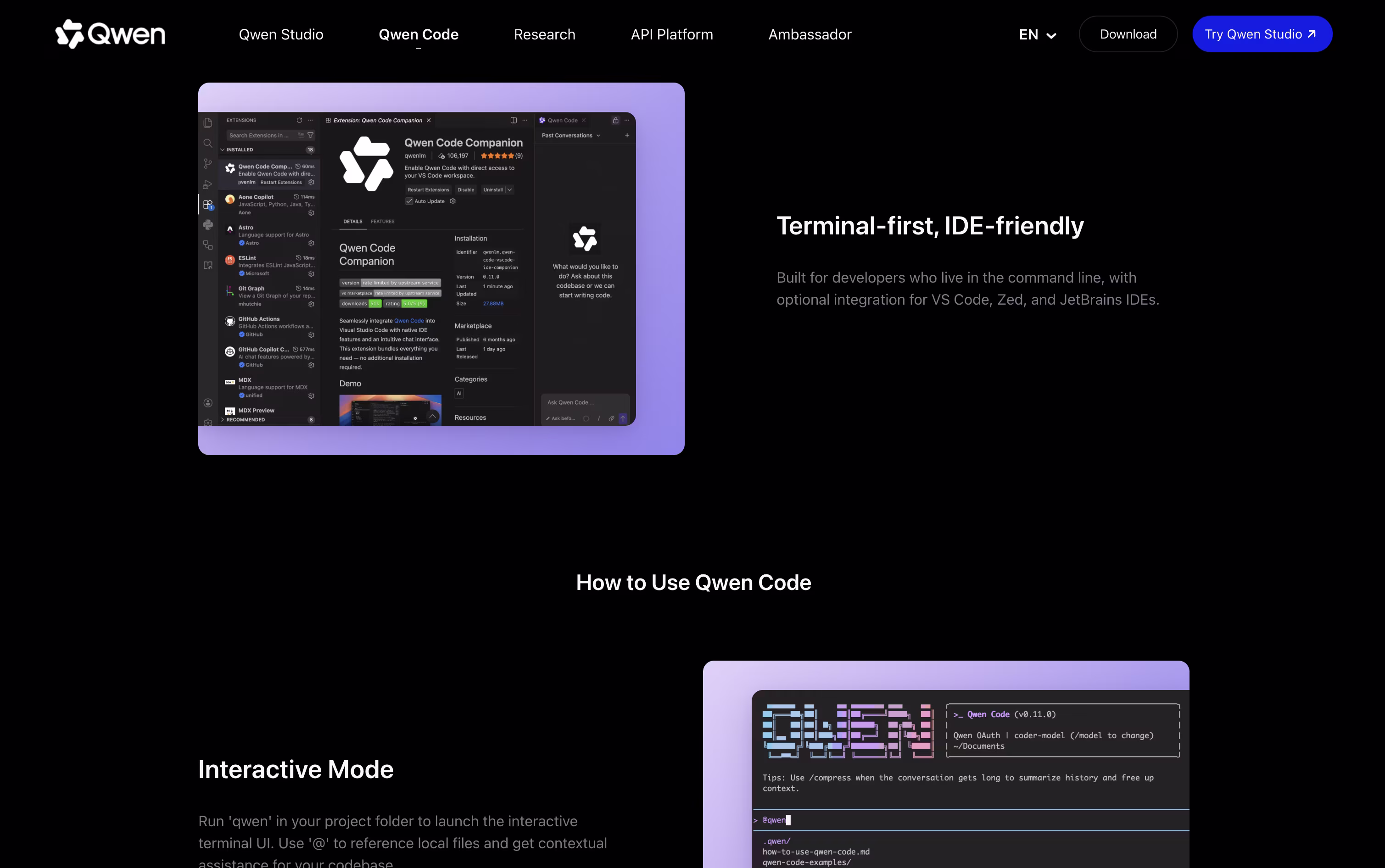The image size is (1385, 868).
Task: Start a new conversation with the plus icon
Action: point(627,135)
